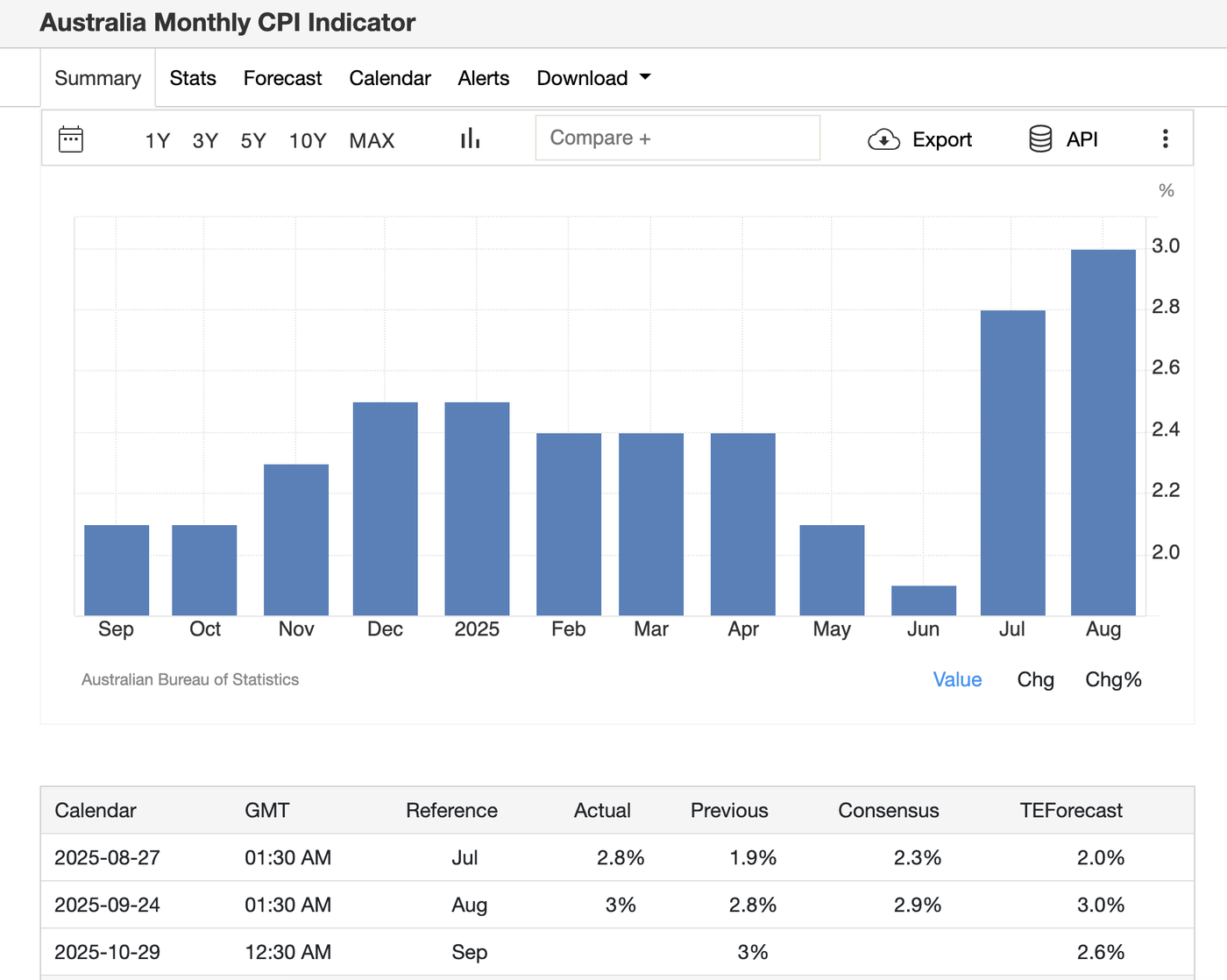The height and width of the screenshot is (980, 1227).
Task: Open the Alerts section
Action: pos(483,78)
